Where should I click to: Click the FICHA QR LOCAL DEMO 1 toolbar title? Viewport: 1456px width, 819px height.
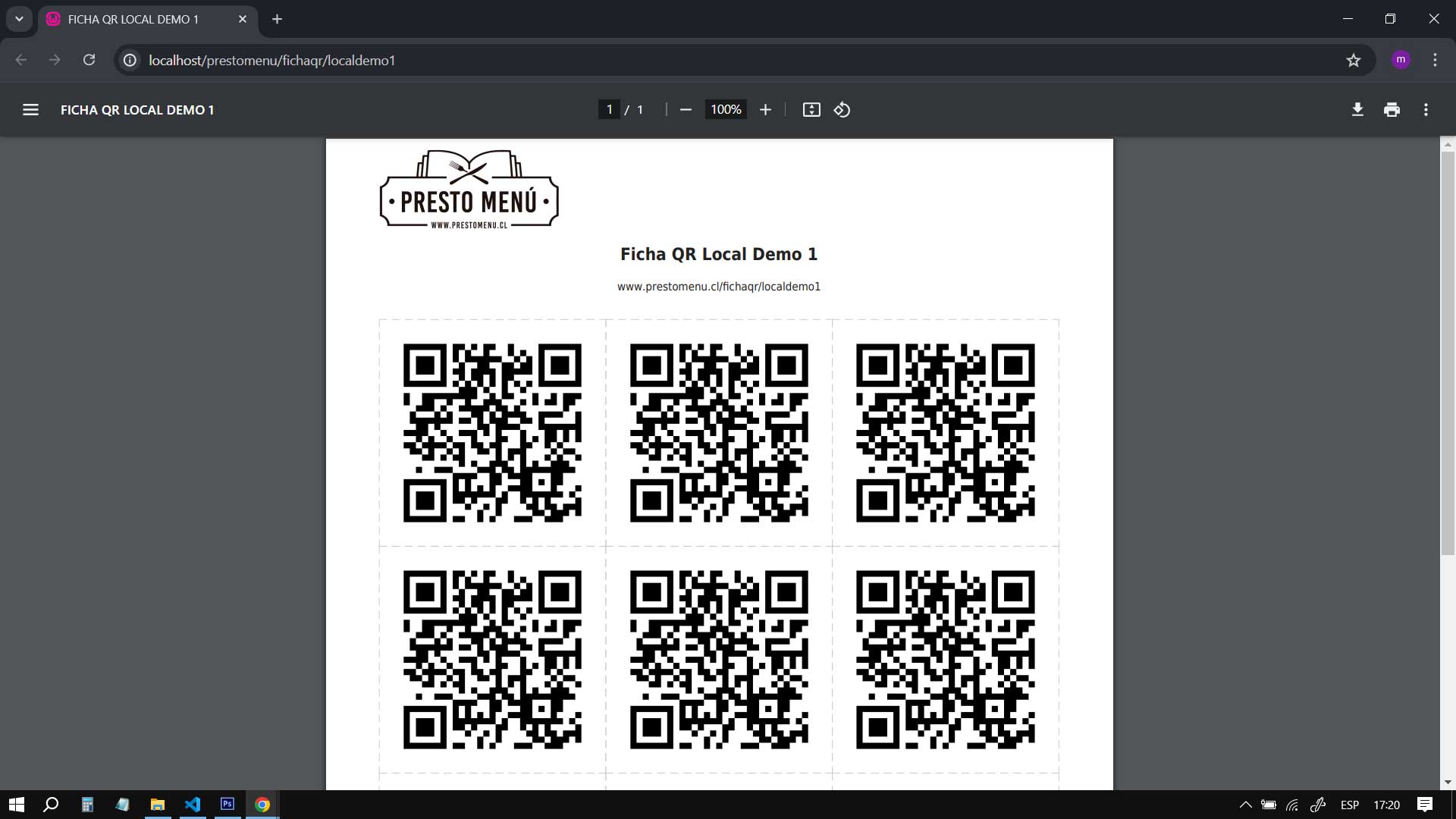point(137,110)
